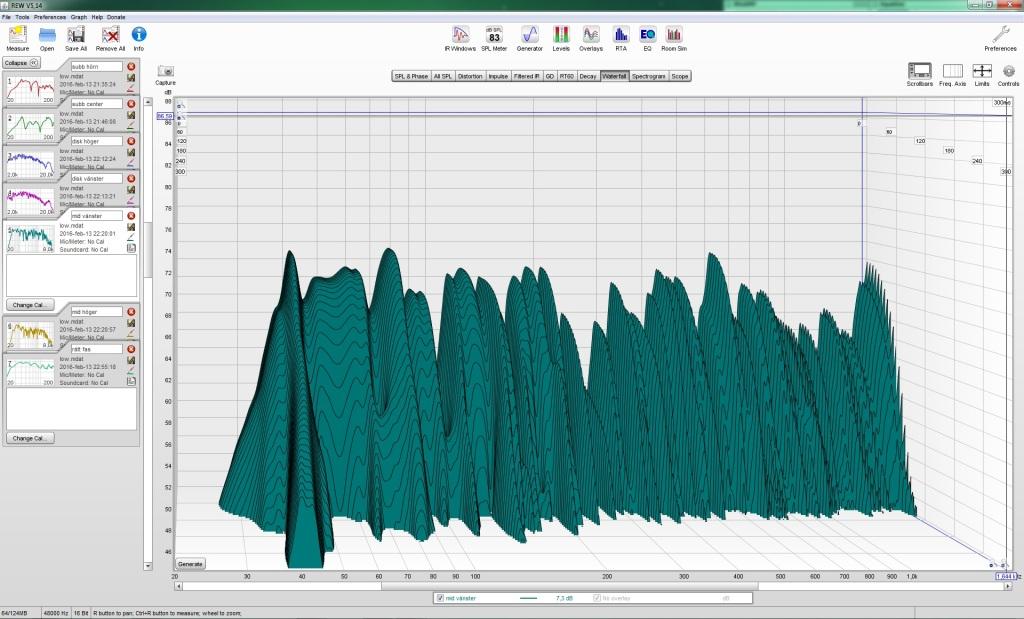1024x619 pixels.
Task: Select measurement thumbnail 1 "subb hörn"
Action: pyautogui.click(x=31, y=90)
